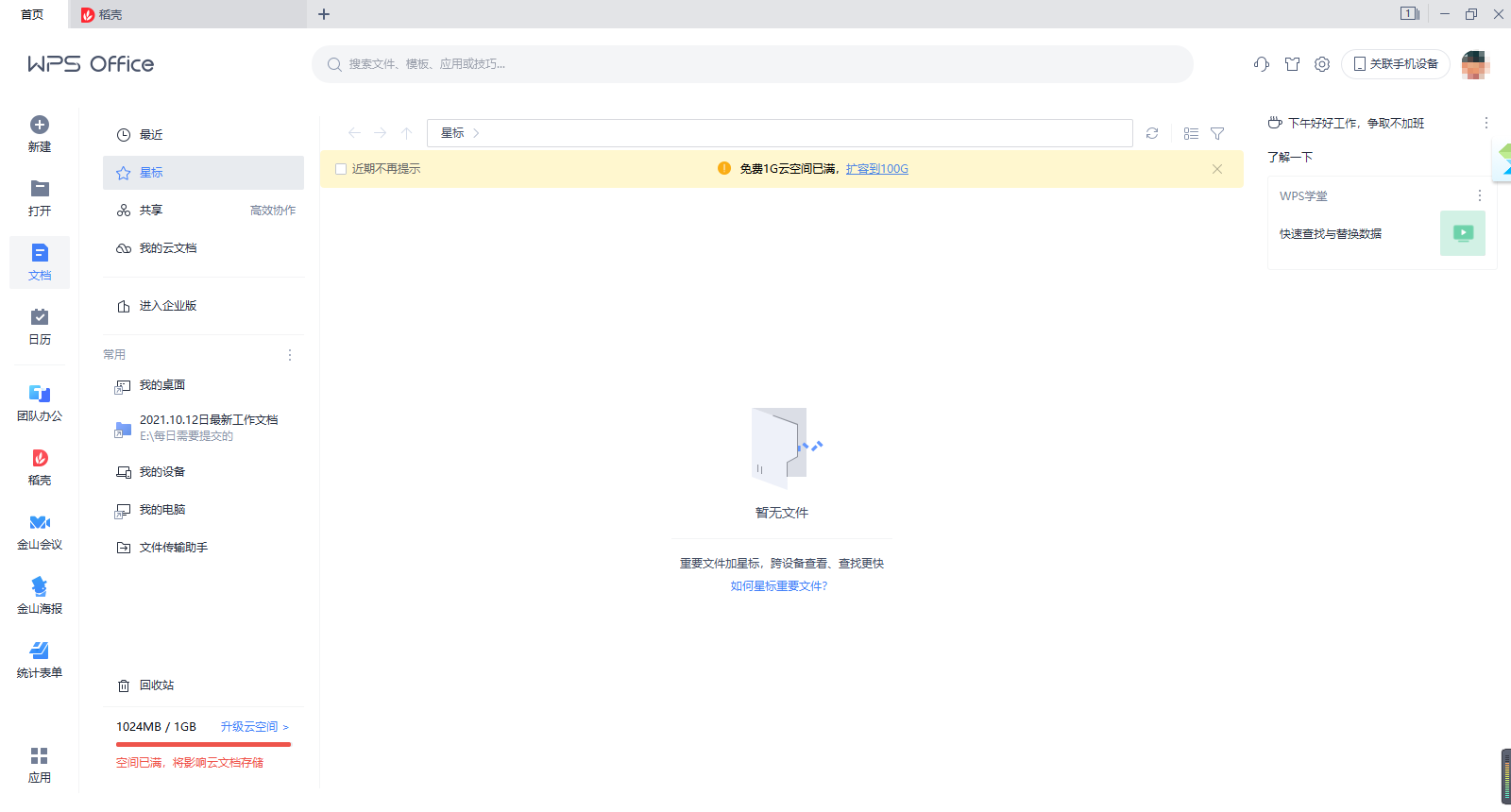The width and height of the screenshot is (1511, 812).
Task: Click the red cloud storage usage bar
Action: (x=203, y=744)
